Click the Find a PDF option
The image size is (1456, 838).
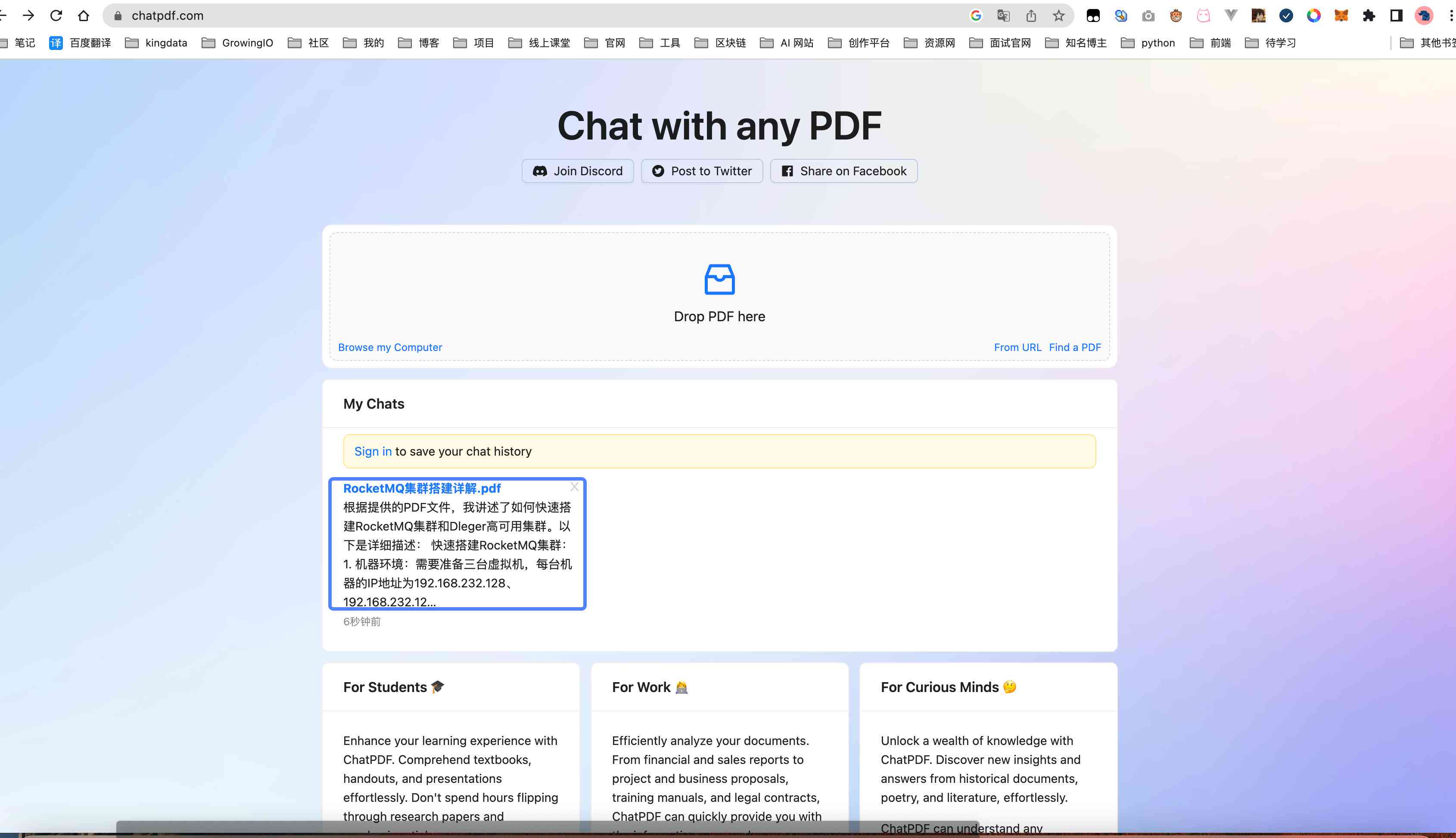point(1076,347)
